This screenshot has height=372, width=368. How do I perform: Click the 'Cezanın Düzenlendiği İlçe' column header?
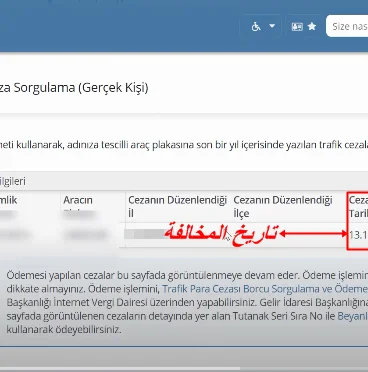click(x=283, y=206)
